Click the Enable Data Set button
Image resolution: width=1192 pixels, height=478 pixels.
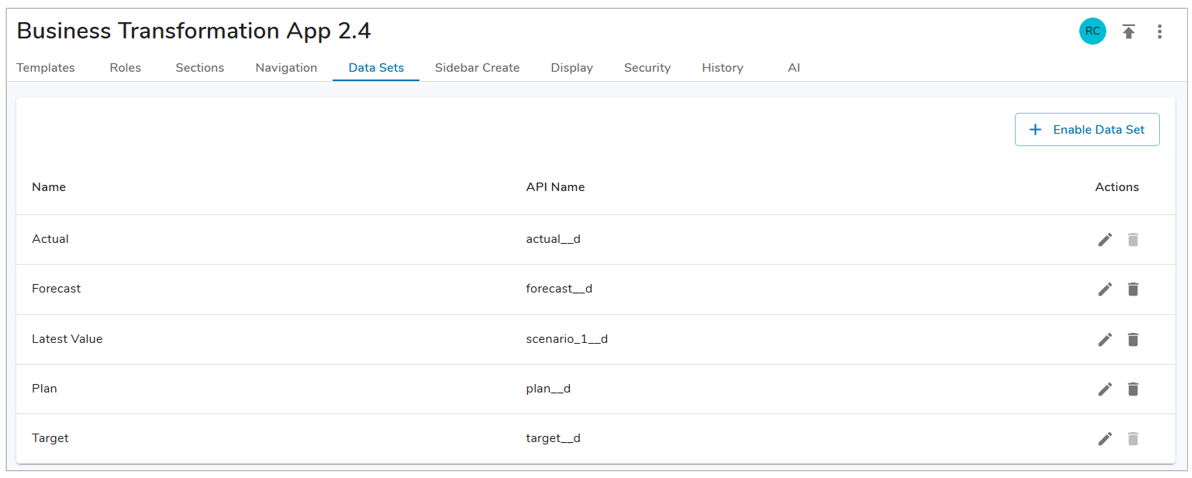[1087, 130]
